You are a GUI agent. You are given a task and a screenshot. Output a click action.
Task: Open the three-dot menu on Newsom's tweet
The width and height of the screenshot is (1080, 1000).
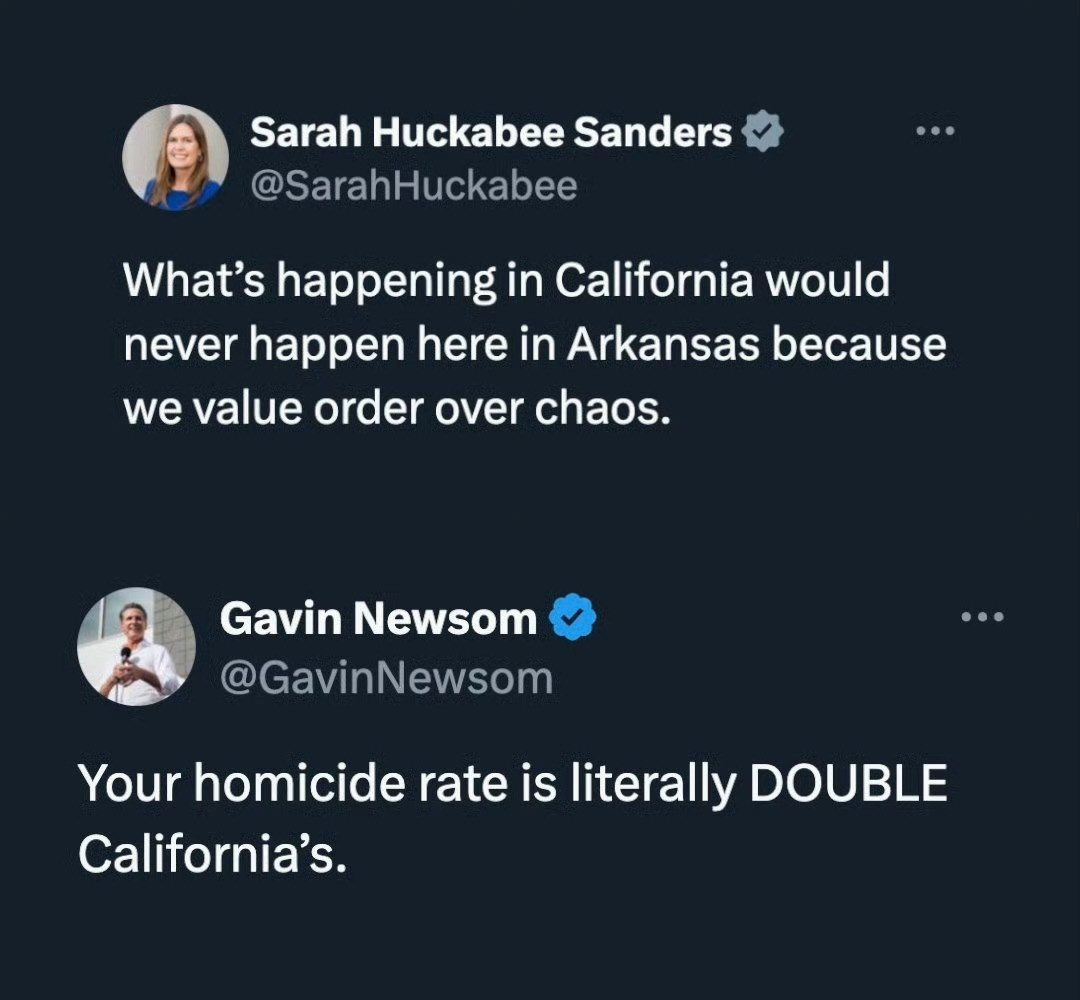pyautogui.click(x=983, y=617)
